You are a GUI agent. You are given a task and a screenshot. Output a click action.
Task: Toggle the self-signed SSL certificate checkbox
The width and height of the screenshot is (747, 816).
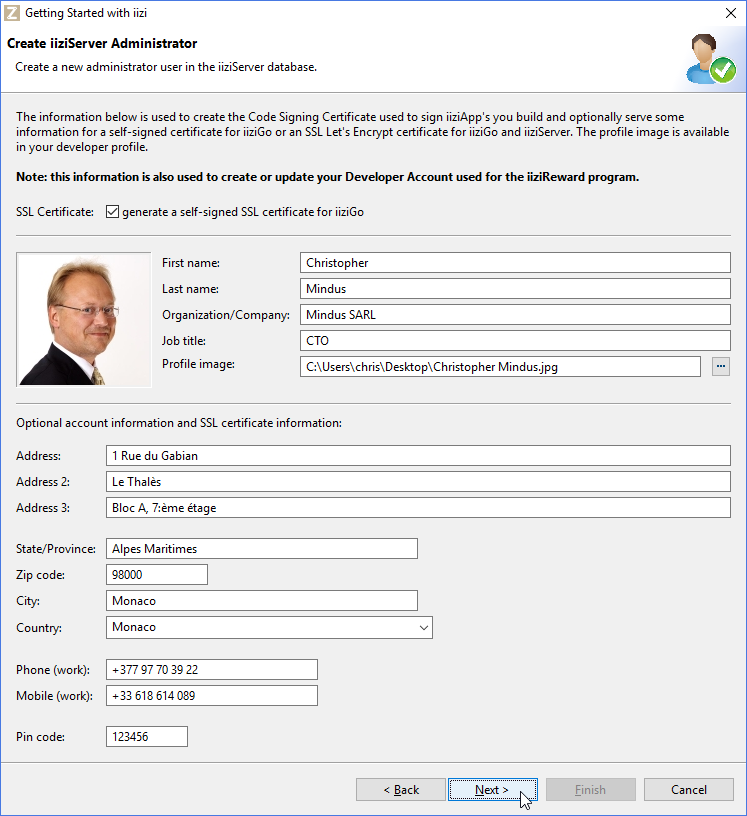[112, 212]
